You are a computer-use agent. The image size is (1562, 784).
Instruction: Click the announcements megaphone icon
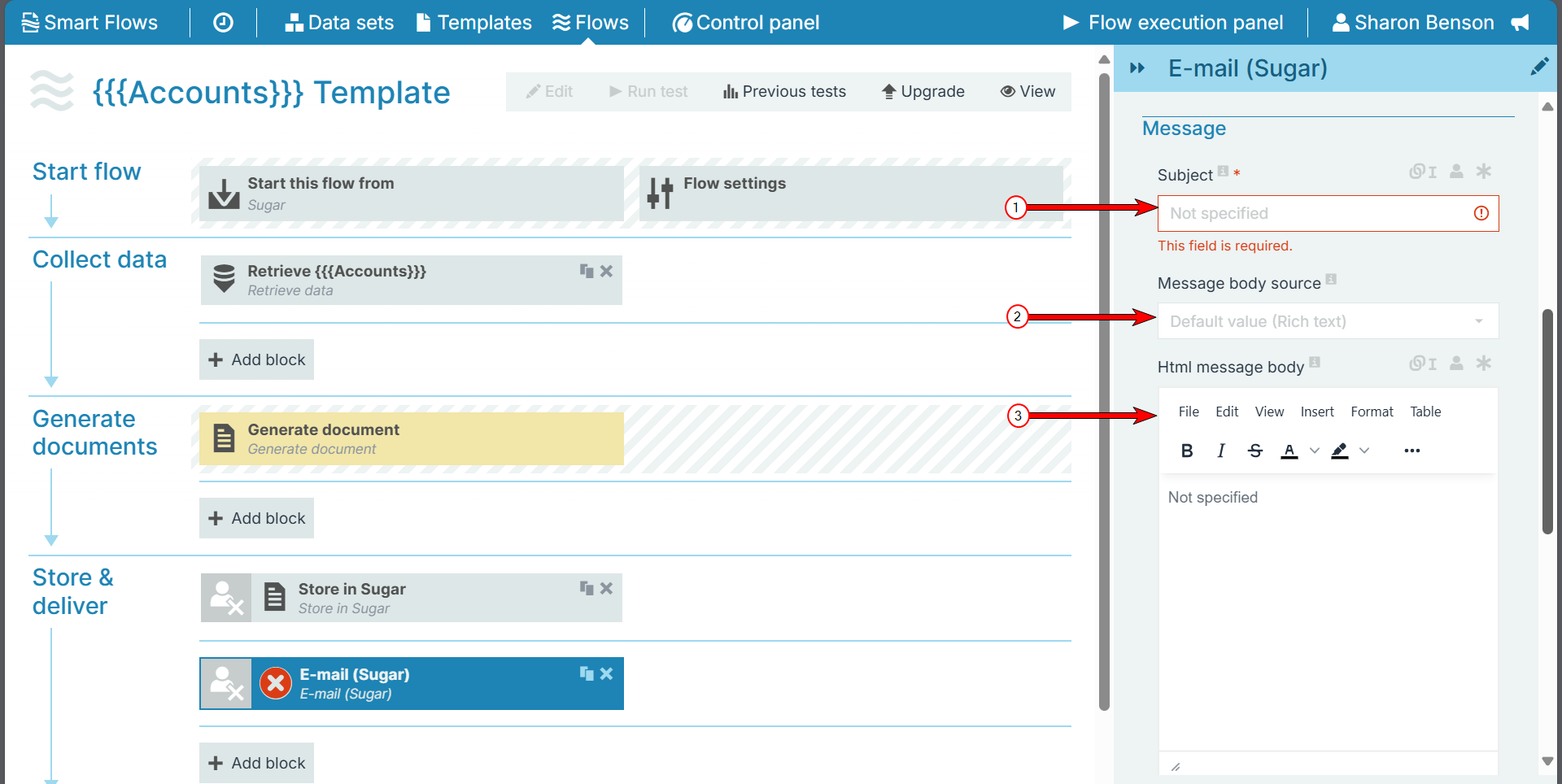(x=1520, y=22)
